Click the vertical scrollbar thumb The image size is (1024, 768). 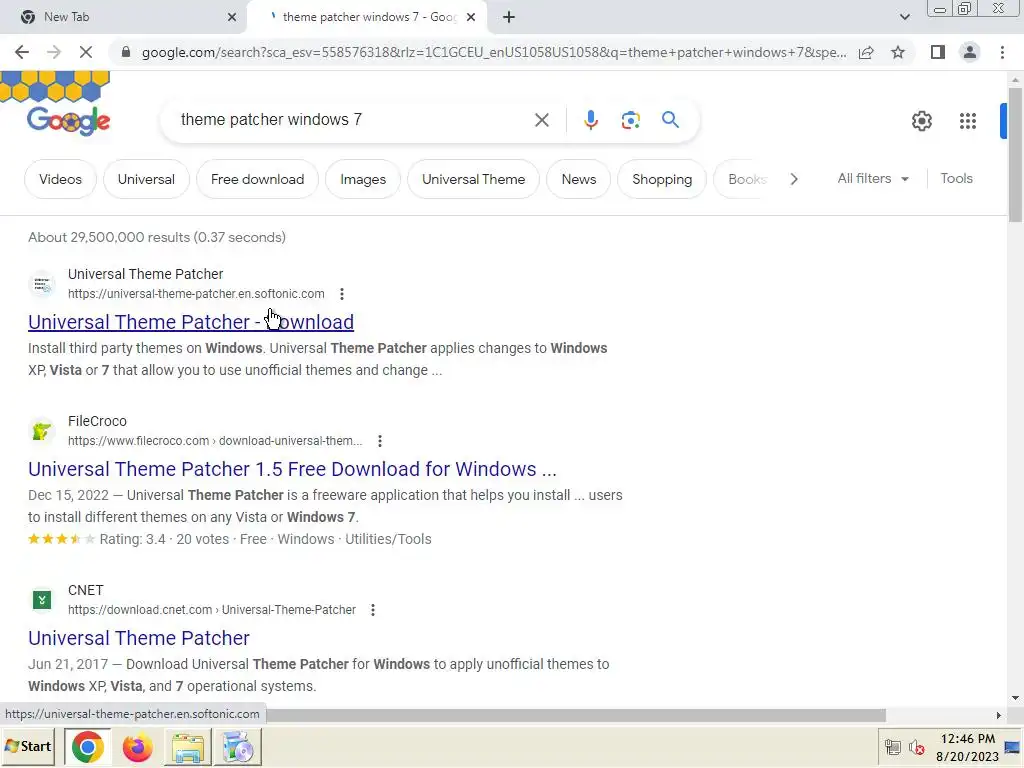1015,154
